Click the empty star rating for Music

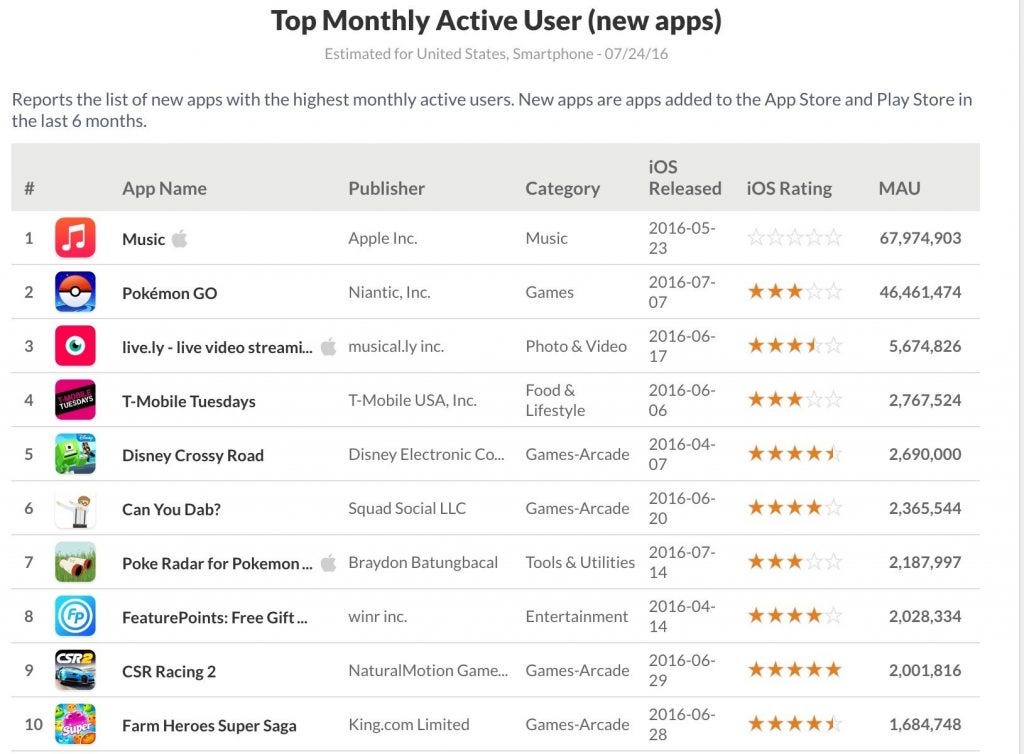coord(794,237)
